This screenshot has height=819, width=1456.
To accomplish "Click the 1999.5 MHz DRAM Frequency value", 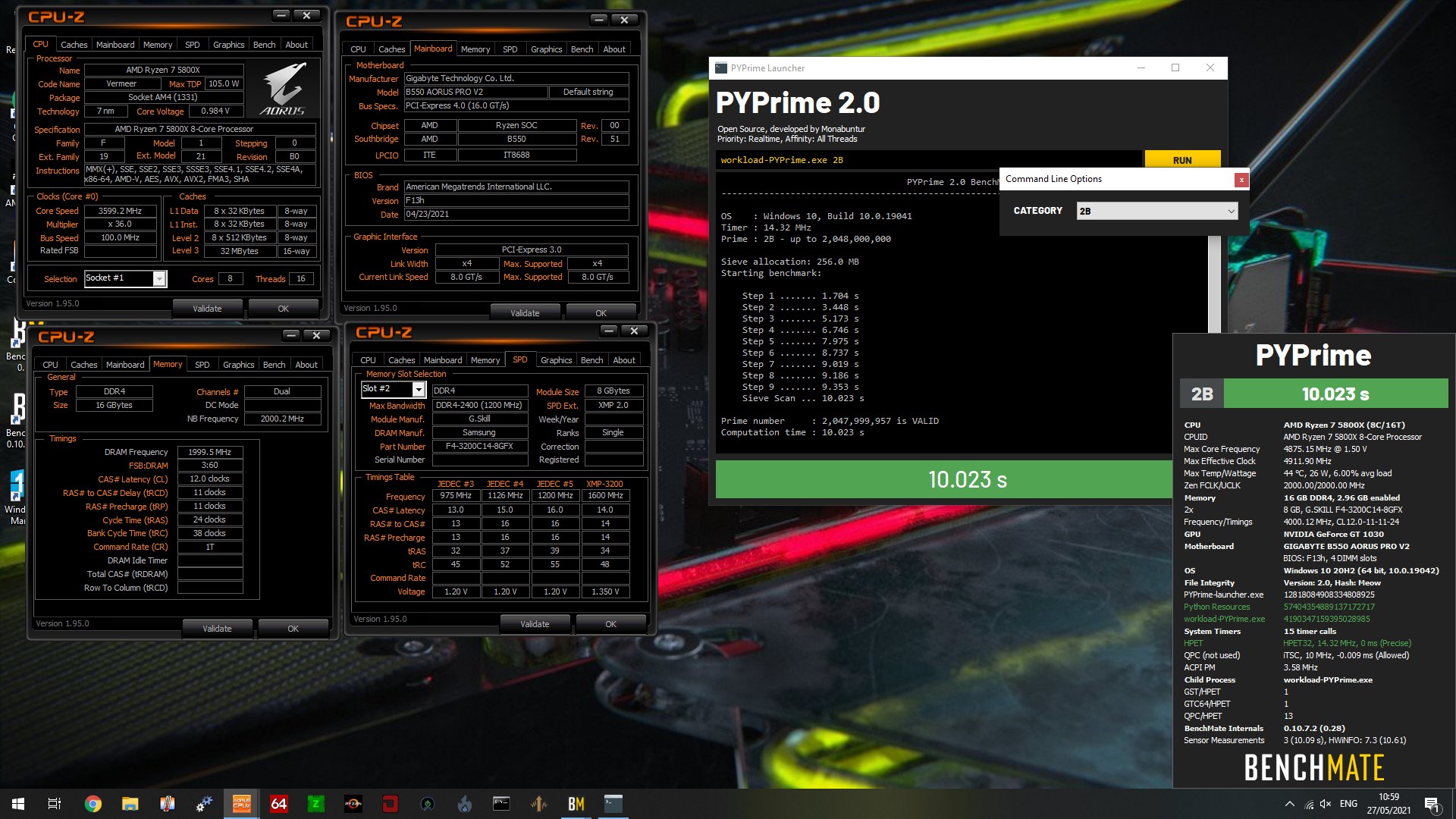I will pos(210,452).
